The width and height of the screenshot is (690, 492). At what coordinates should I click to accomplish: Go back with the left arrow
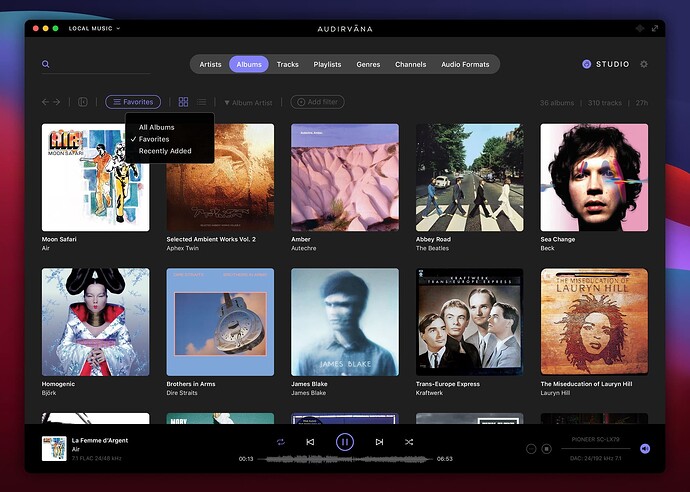pos(45,102)
